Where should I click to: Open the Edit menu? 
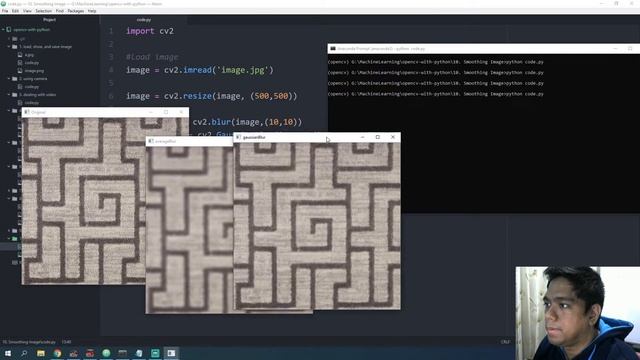coord(16,11)
